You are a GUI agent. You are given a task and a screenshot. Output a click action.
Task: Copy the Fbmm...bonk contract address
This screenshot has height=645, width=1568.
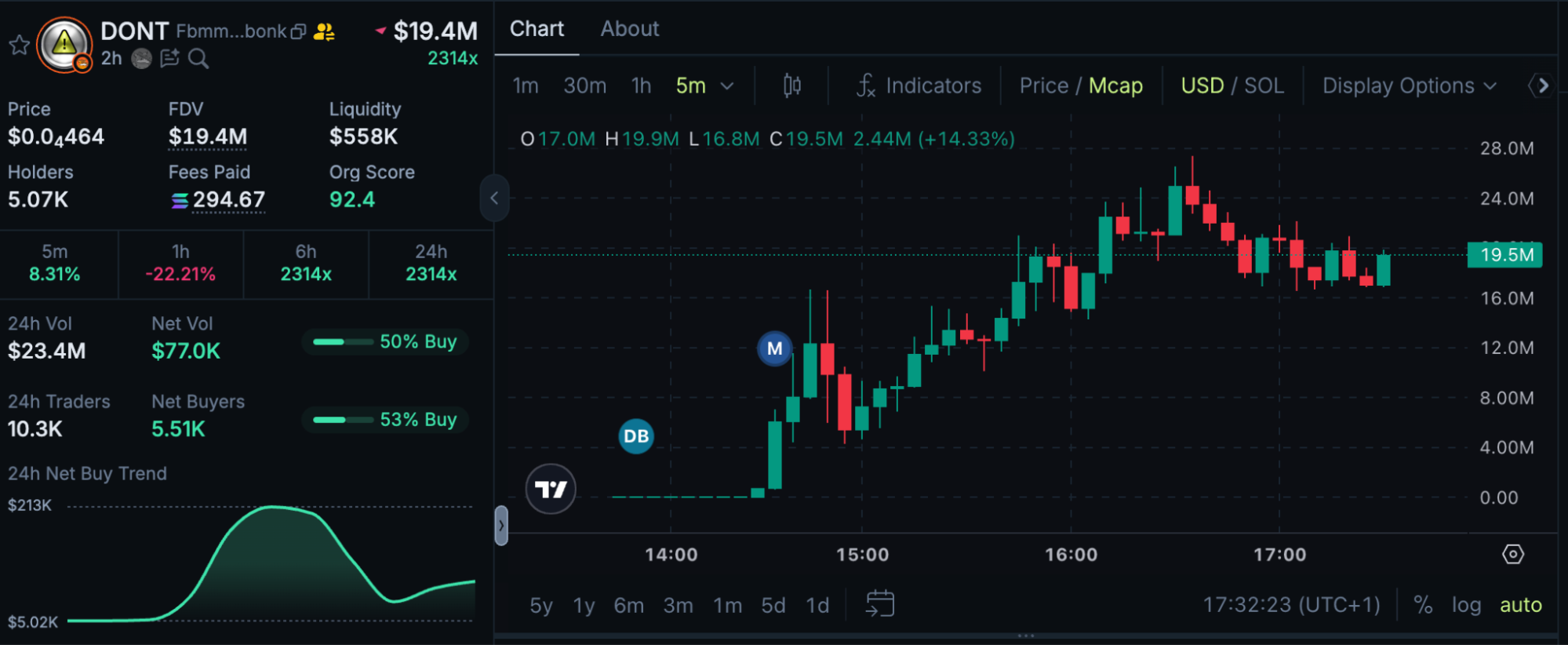(x=299, y=32)
